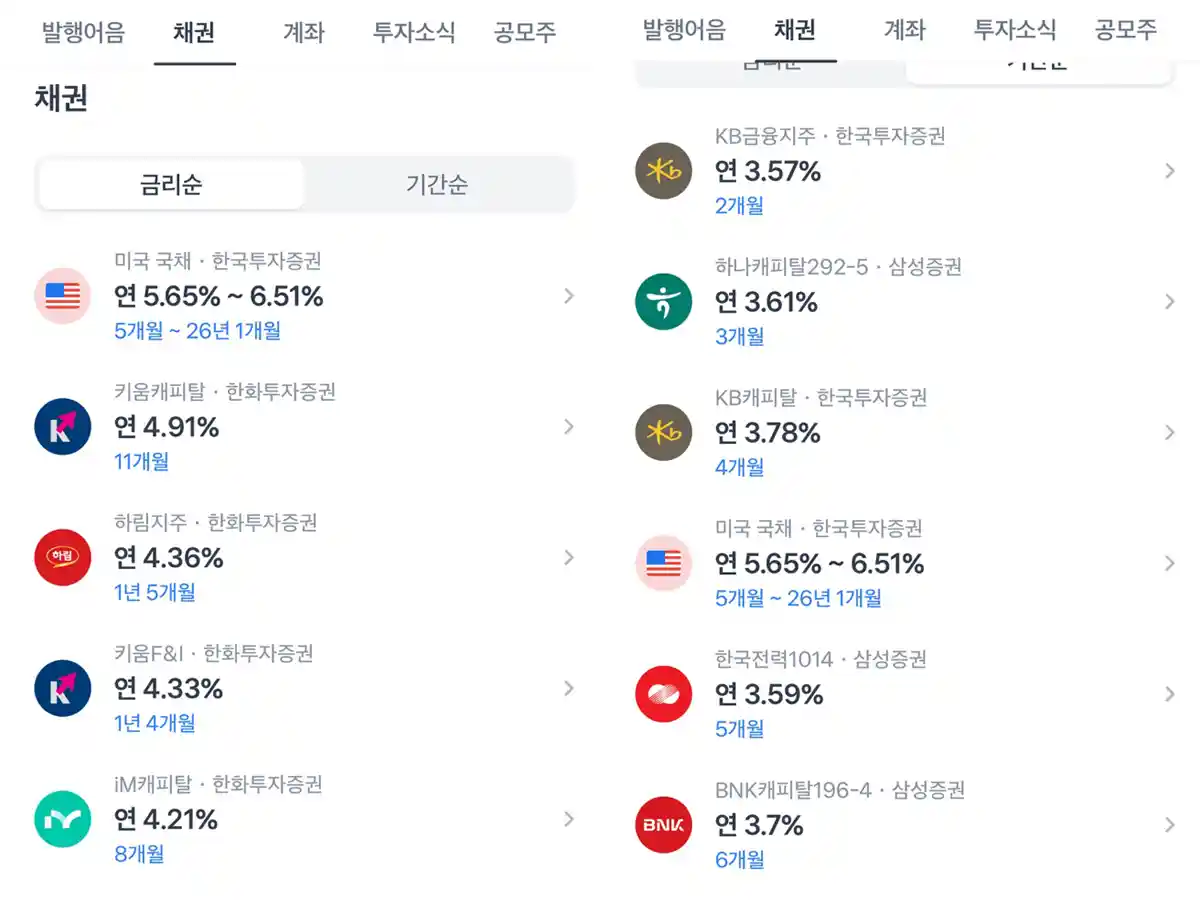Click the BNK캐피탈 logo icon
1200x900 pixels.
[x=663, y=824]
